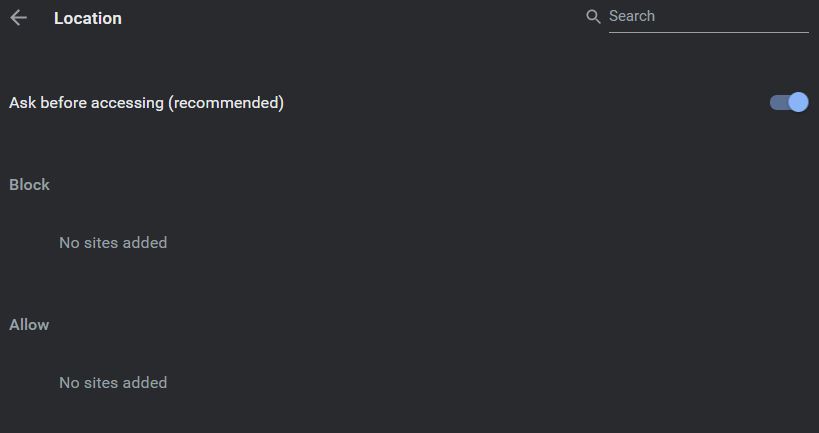Return to Site Settings with the back arrow
Screen dimensions: 819x433
pyautogui.click(x=18, y=18)
